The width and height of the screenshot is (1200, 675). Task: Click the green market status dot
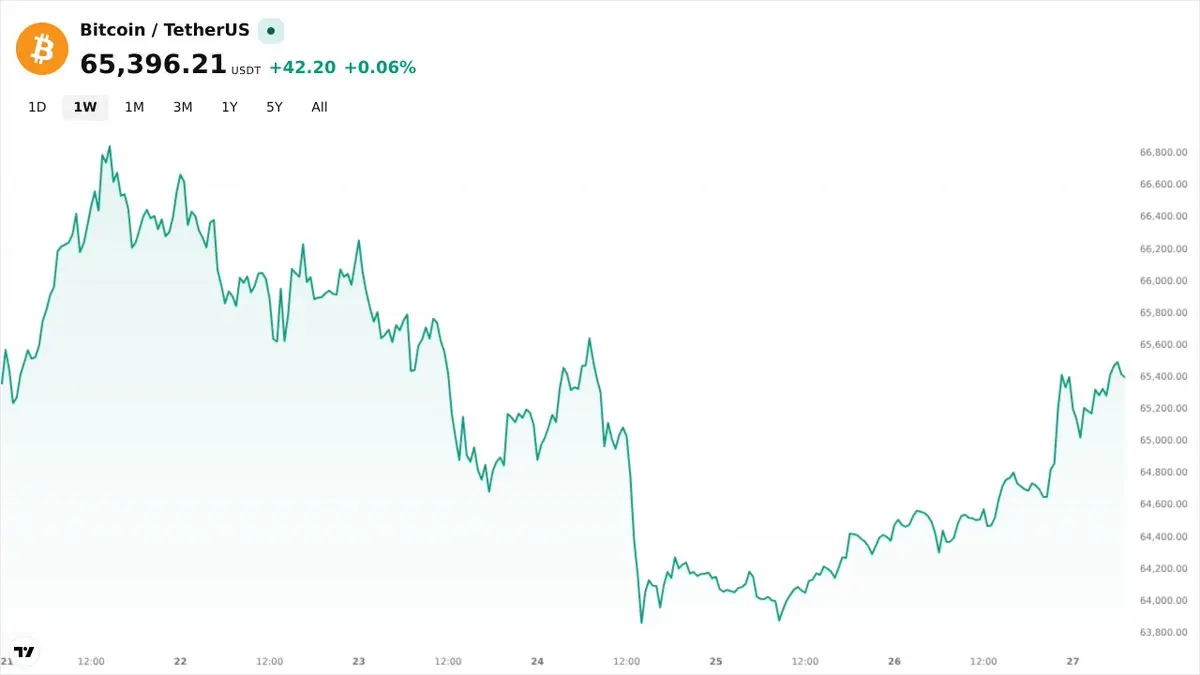[270, 31]
